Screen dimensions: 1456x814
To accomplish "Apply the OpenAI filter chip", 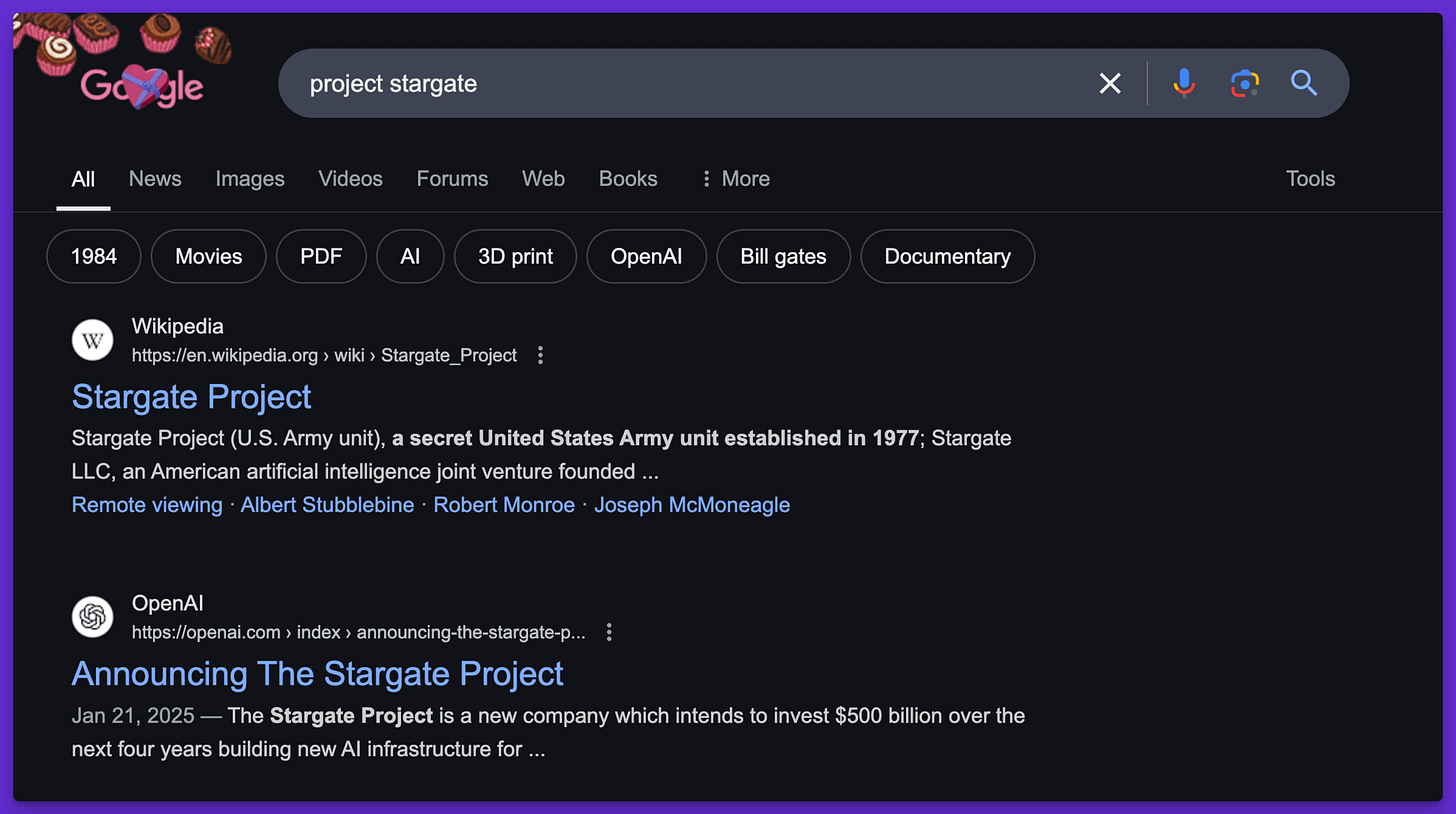I will 647,256.
